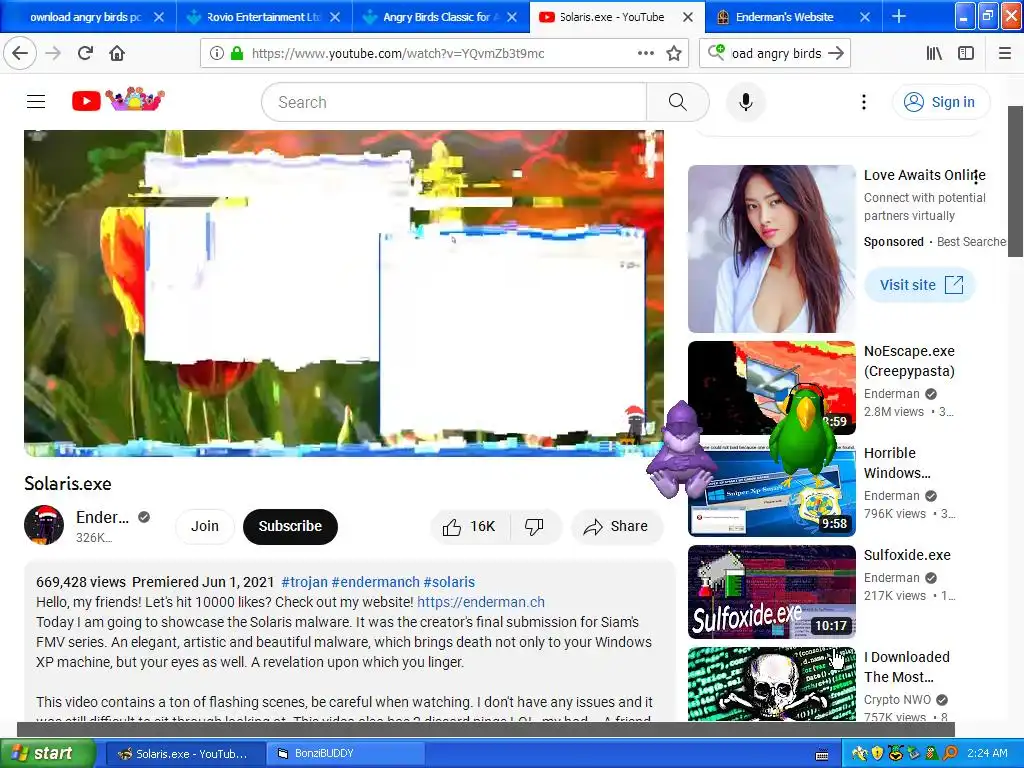Image resolution: width=1024 pixels, height=768 pixels.
Task: Like the video with thumbs up
Action: tap(470, 526)
